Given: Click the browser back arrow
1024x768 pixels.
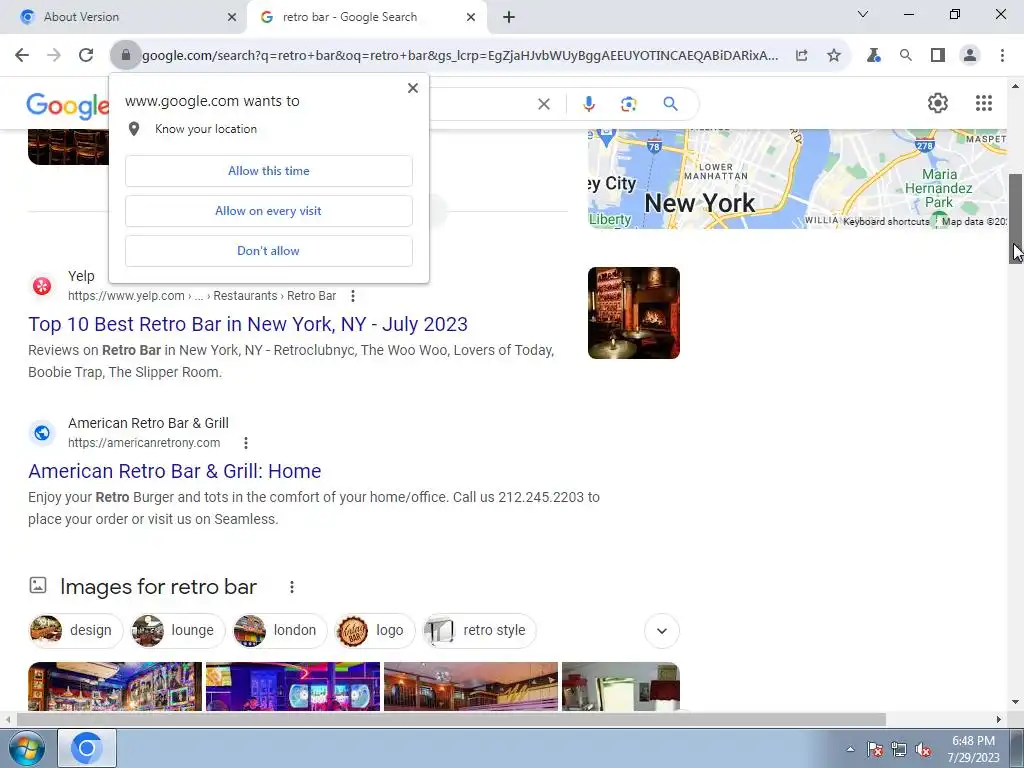Looking at the screenshot, I should pos(22,56).
